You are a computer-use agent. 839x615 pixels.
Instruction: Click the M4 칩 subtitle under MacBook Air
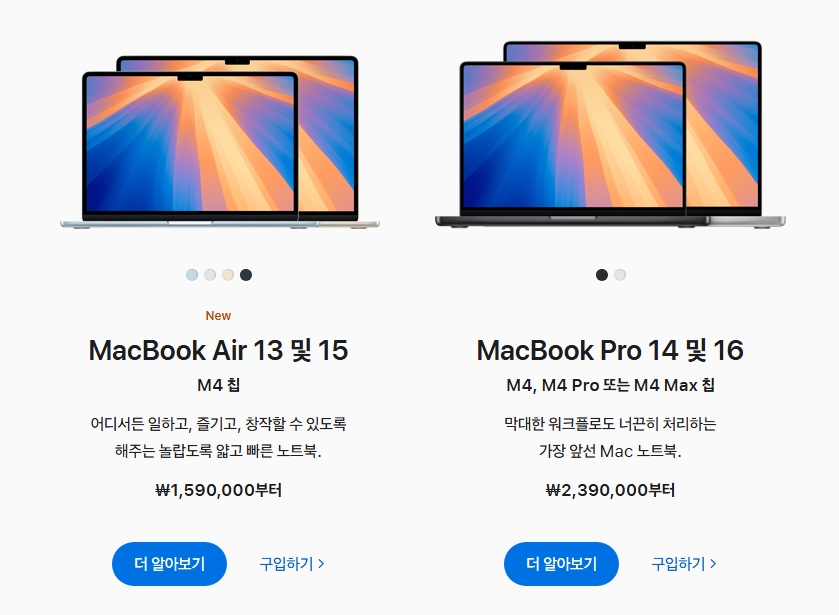218,385
